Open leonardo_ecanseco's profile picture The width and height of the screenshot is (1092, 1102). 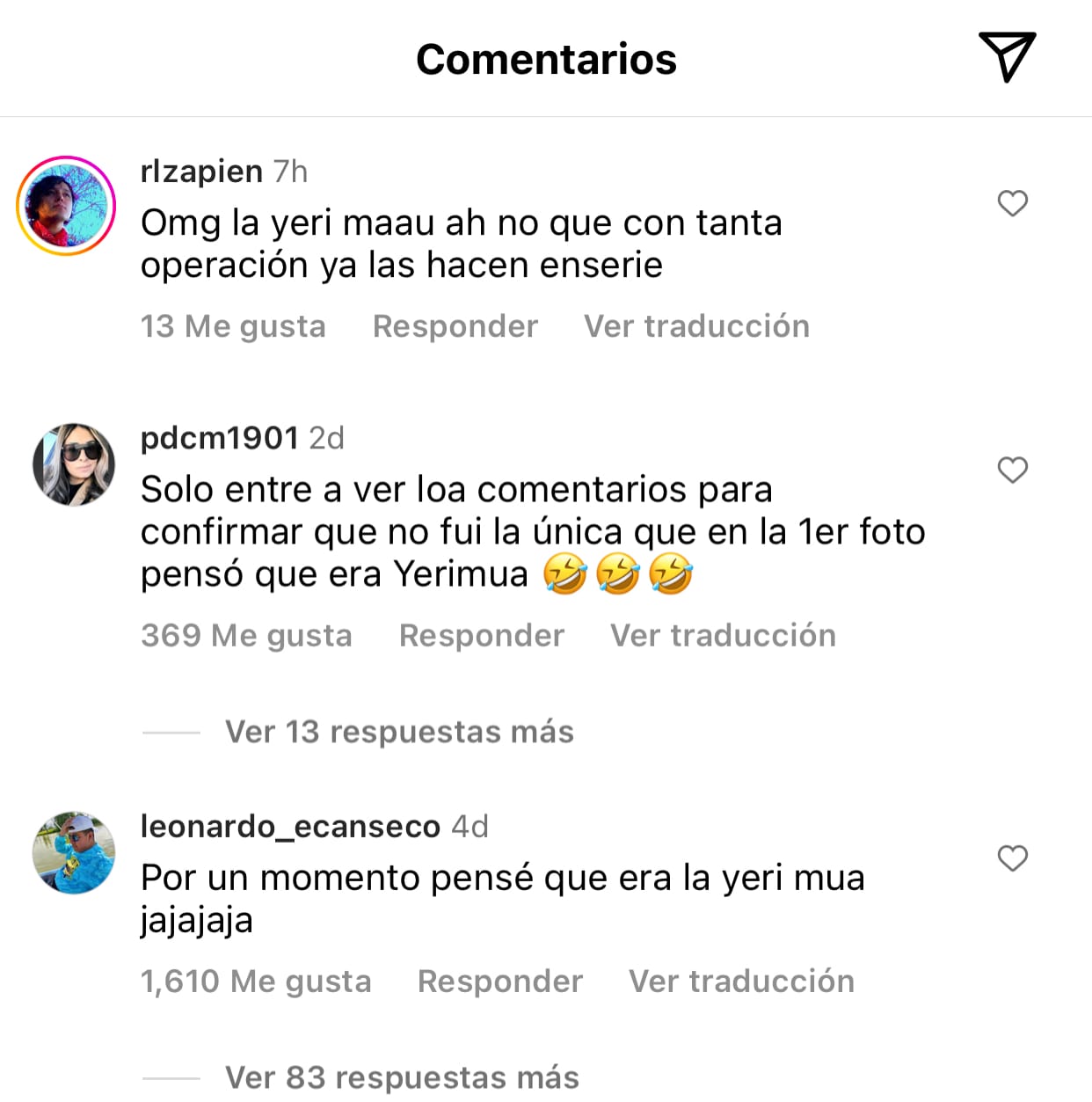coord(74,853)
